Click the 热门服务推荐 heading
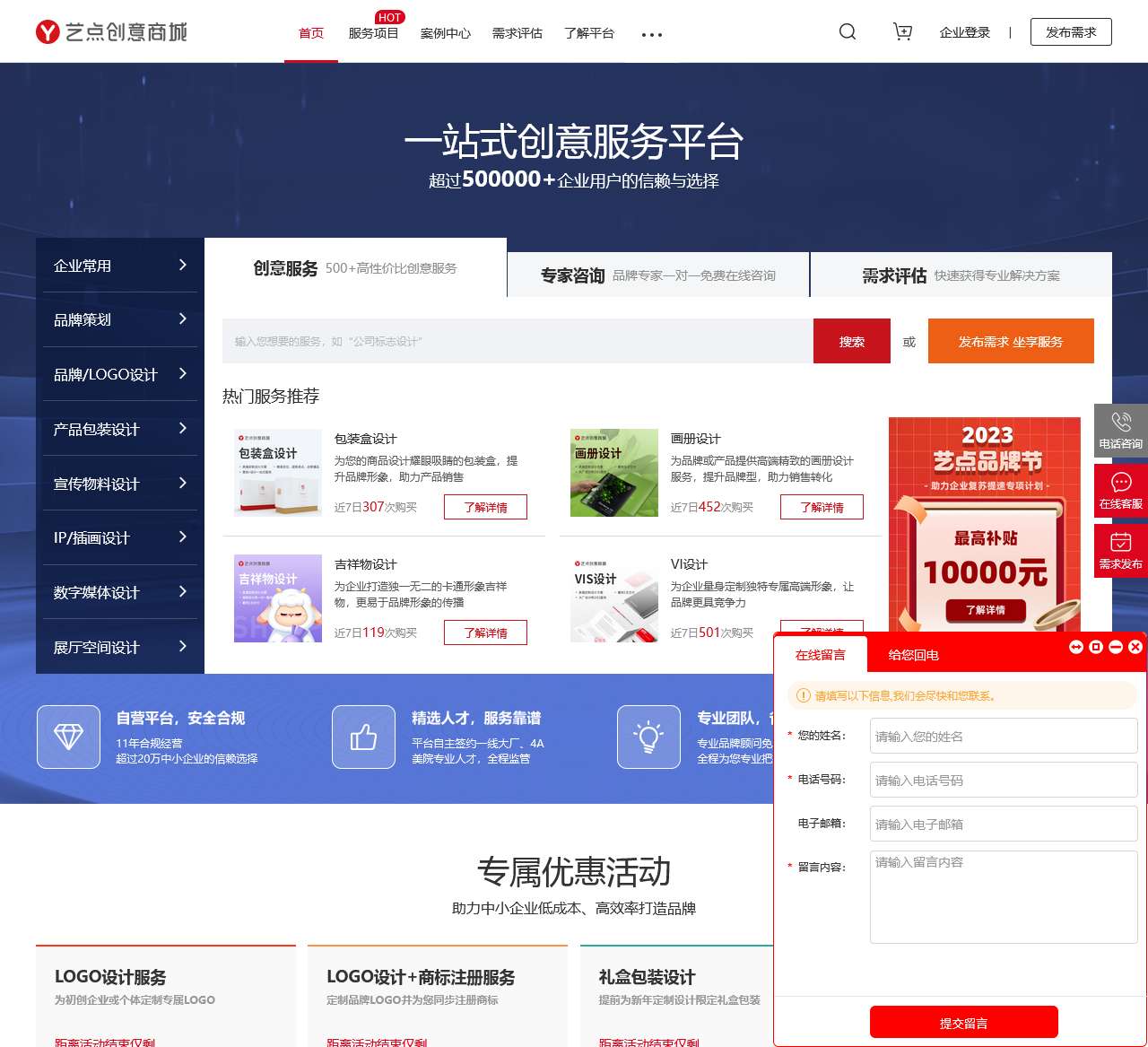The image size is (1148, 1047). (x=271, y=396)
